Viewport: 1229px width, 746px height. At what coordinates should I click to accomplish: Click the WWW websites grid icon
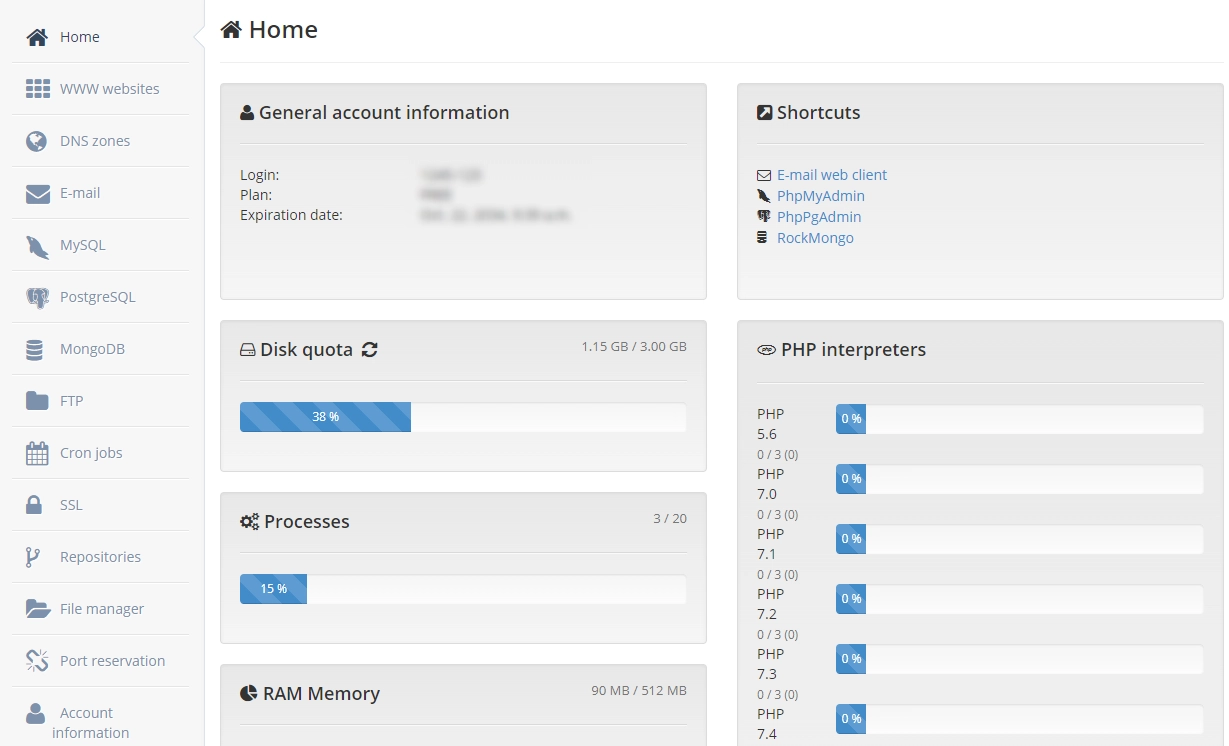[x=38, y=89]
